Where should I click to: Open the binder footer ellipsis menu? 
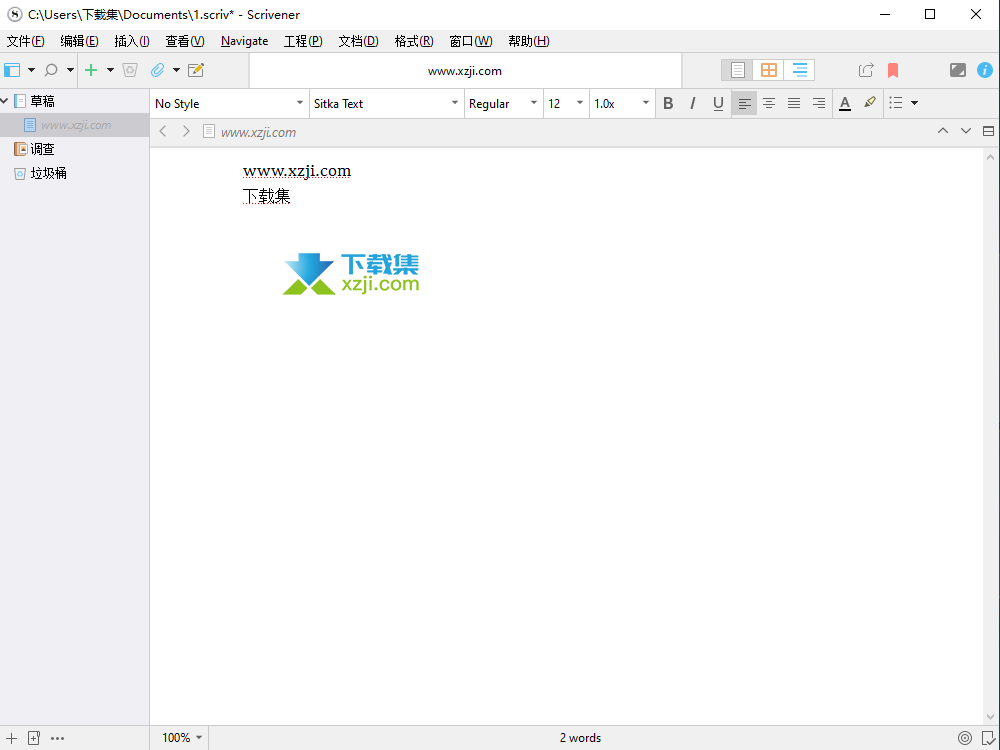point(57,739)
